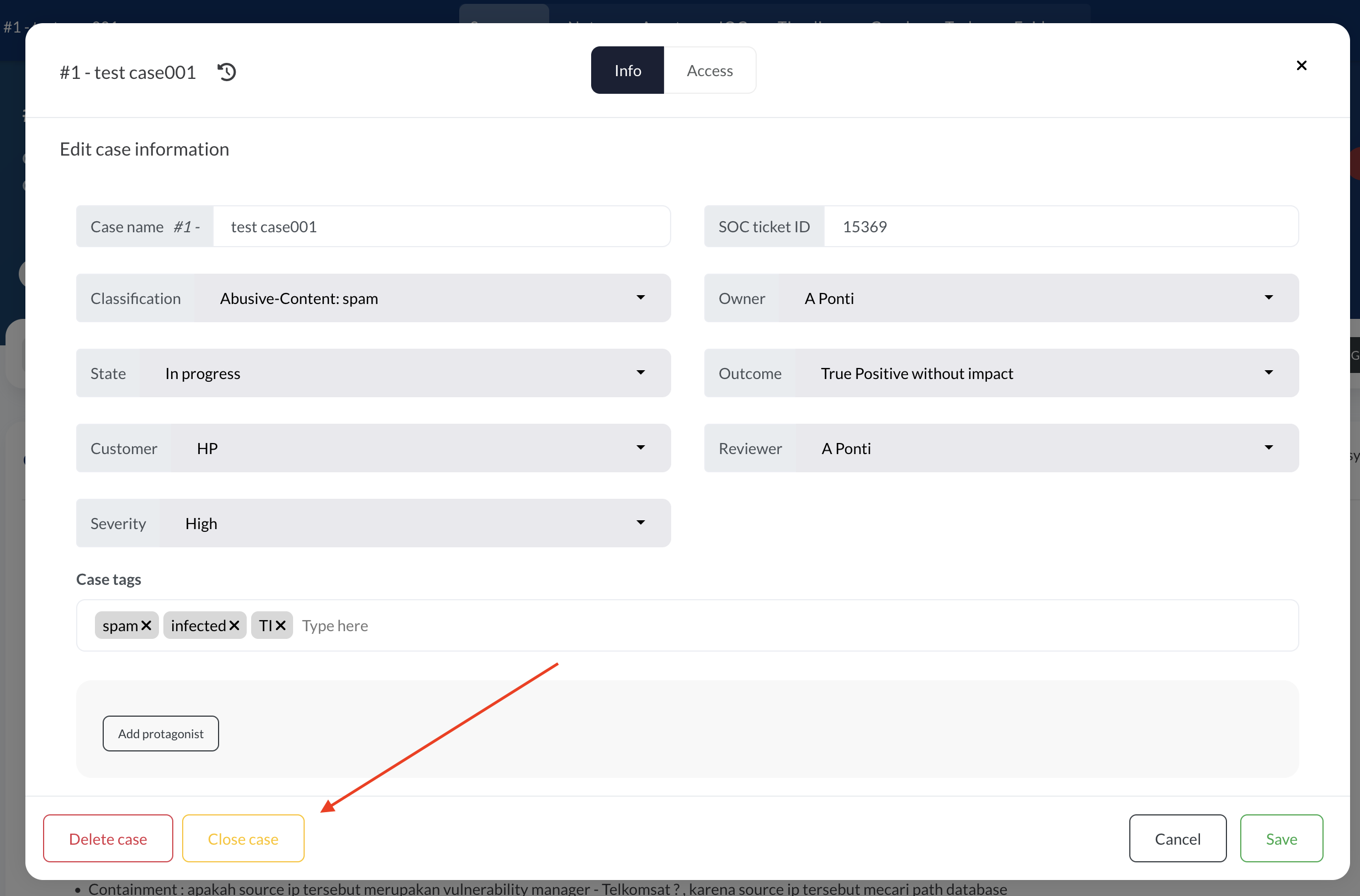The height and width of the screenshot is (896, 1360).
Task: Remove the TI tag
Action: click(280, 625)
